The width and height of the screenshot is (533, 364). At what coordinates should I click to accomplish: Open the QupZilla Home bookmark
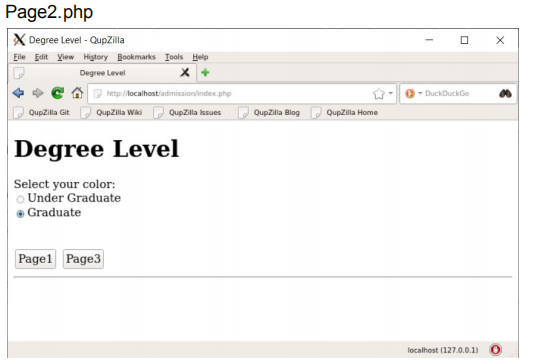tap(344, 112)
